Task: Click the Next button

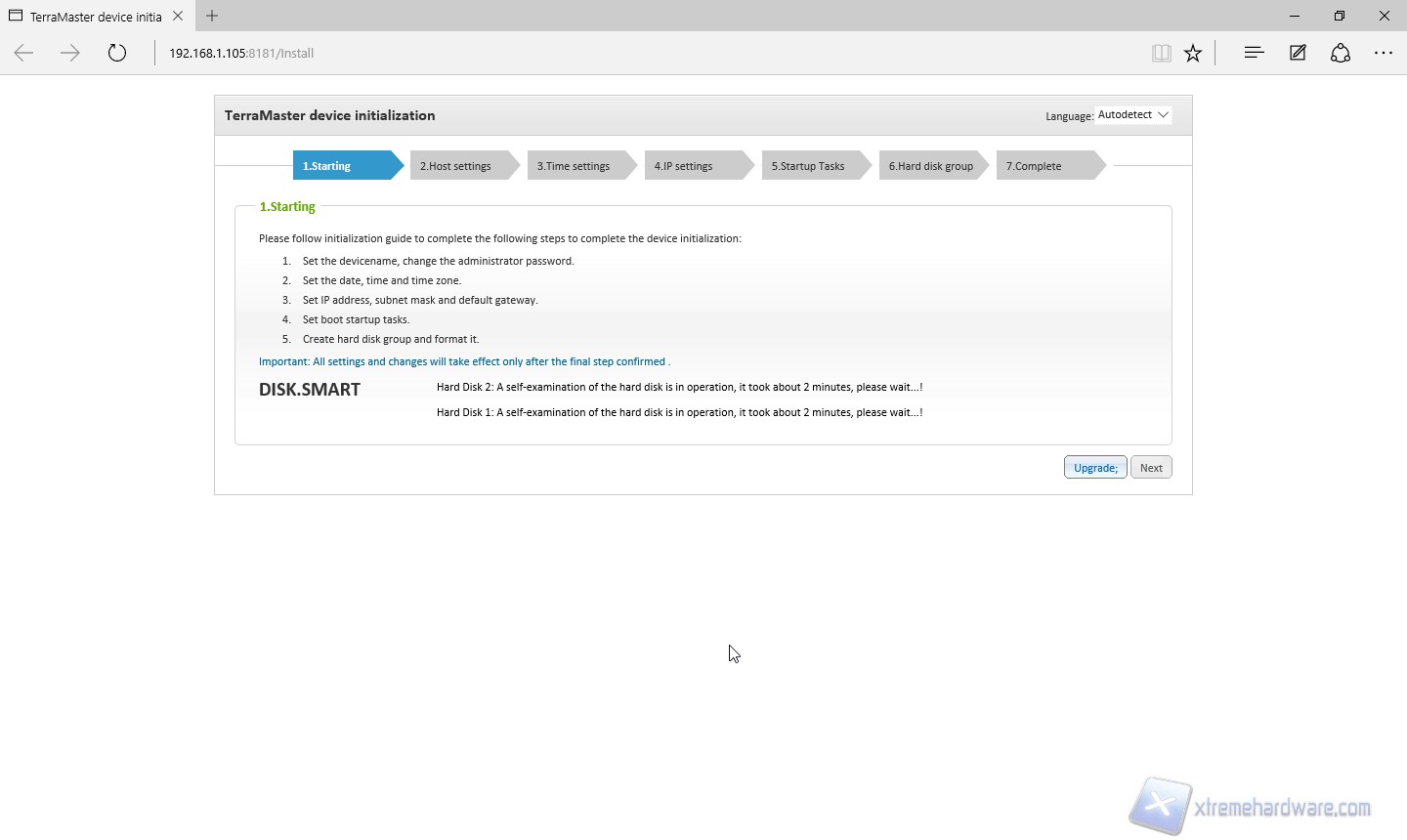Action: point(1151,468)
